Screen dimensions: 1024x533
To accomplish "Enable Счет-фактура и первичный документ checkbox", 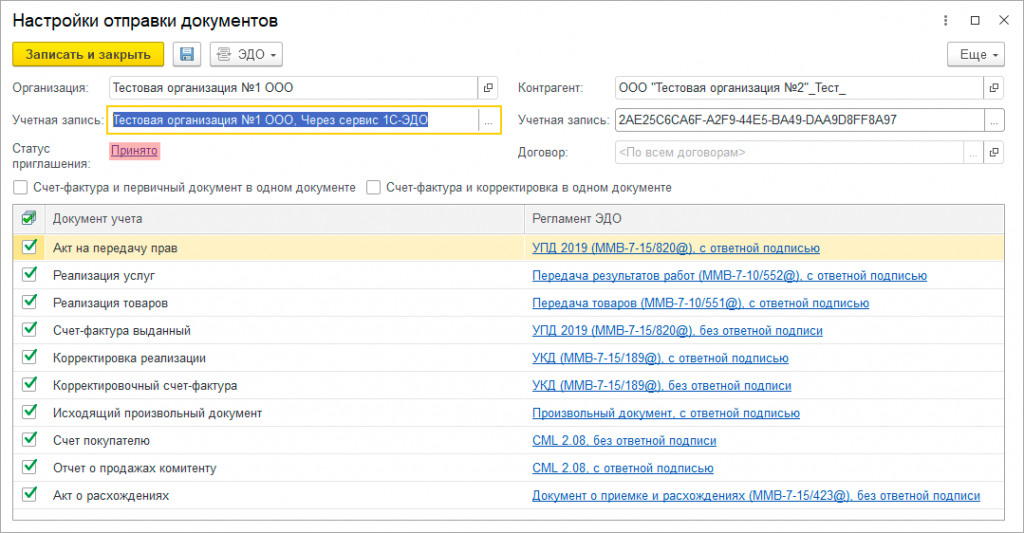I will (21, 187).
